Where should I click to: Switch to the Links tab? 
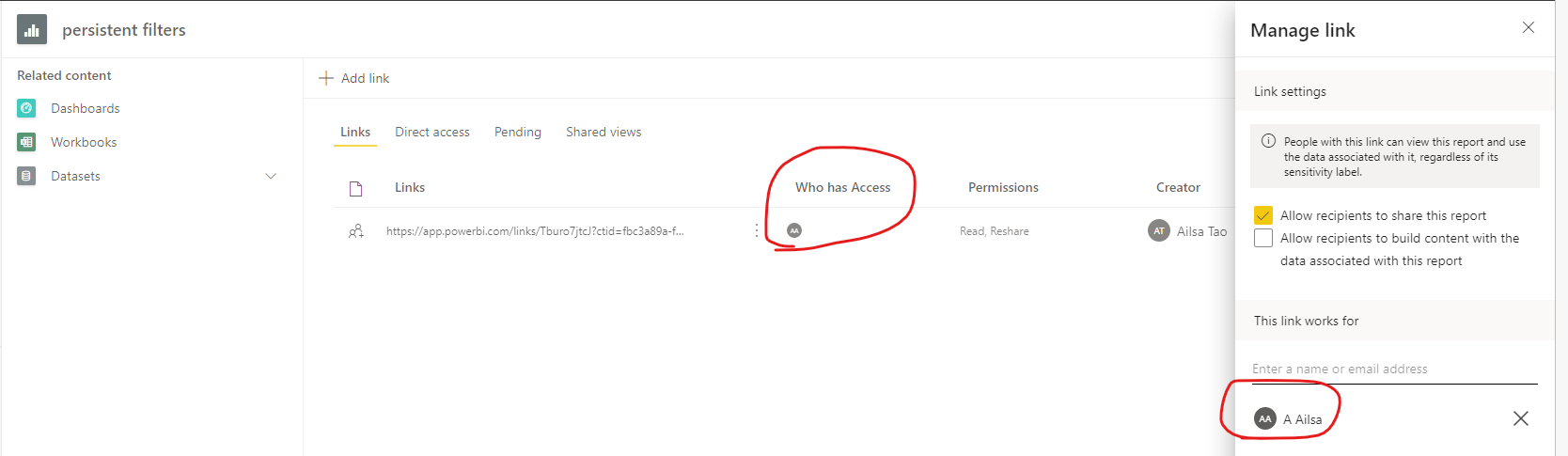[x=355, y=132]
